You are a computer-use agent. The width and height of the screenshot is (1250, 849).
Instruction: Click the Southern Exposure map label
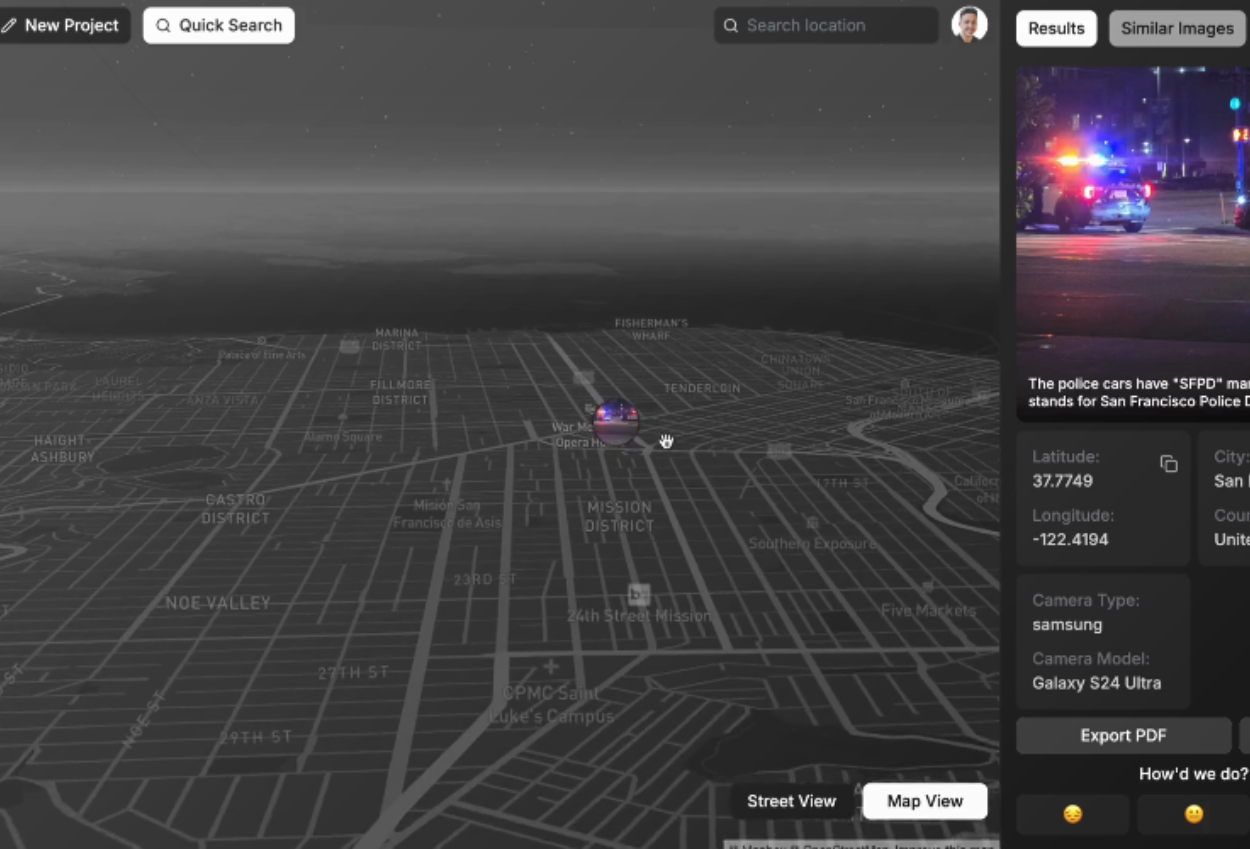[812, 544]
